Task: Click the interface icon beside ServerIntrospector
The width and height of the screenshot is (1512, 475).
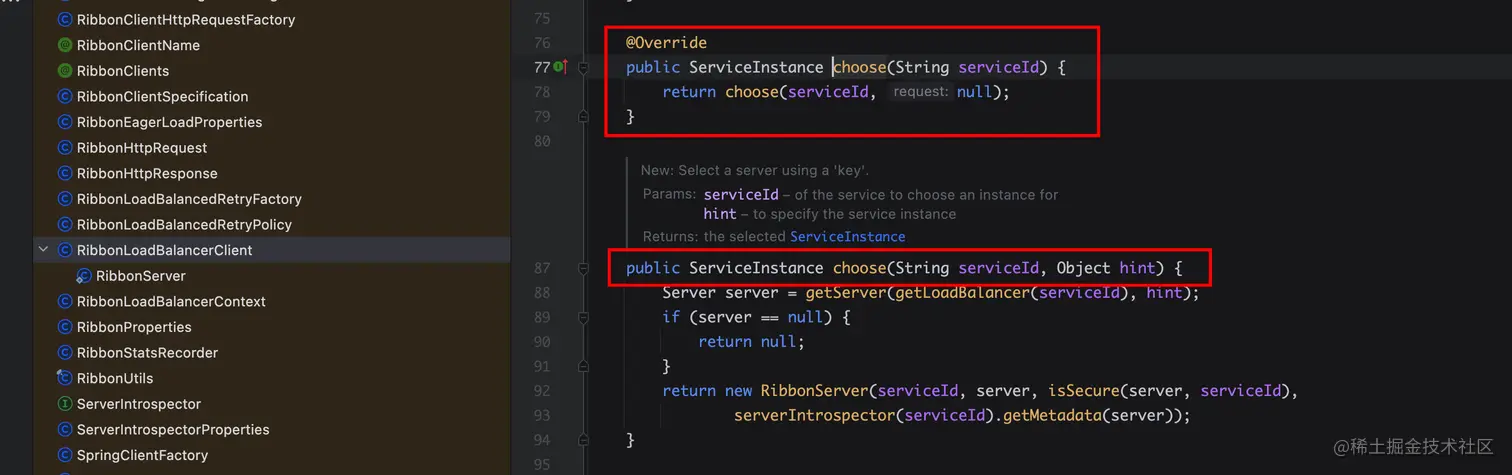Action: click(65, 404)
